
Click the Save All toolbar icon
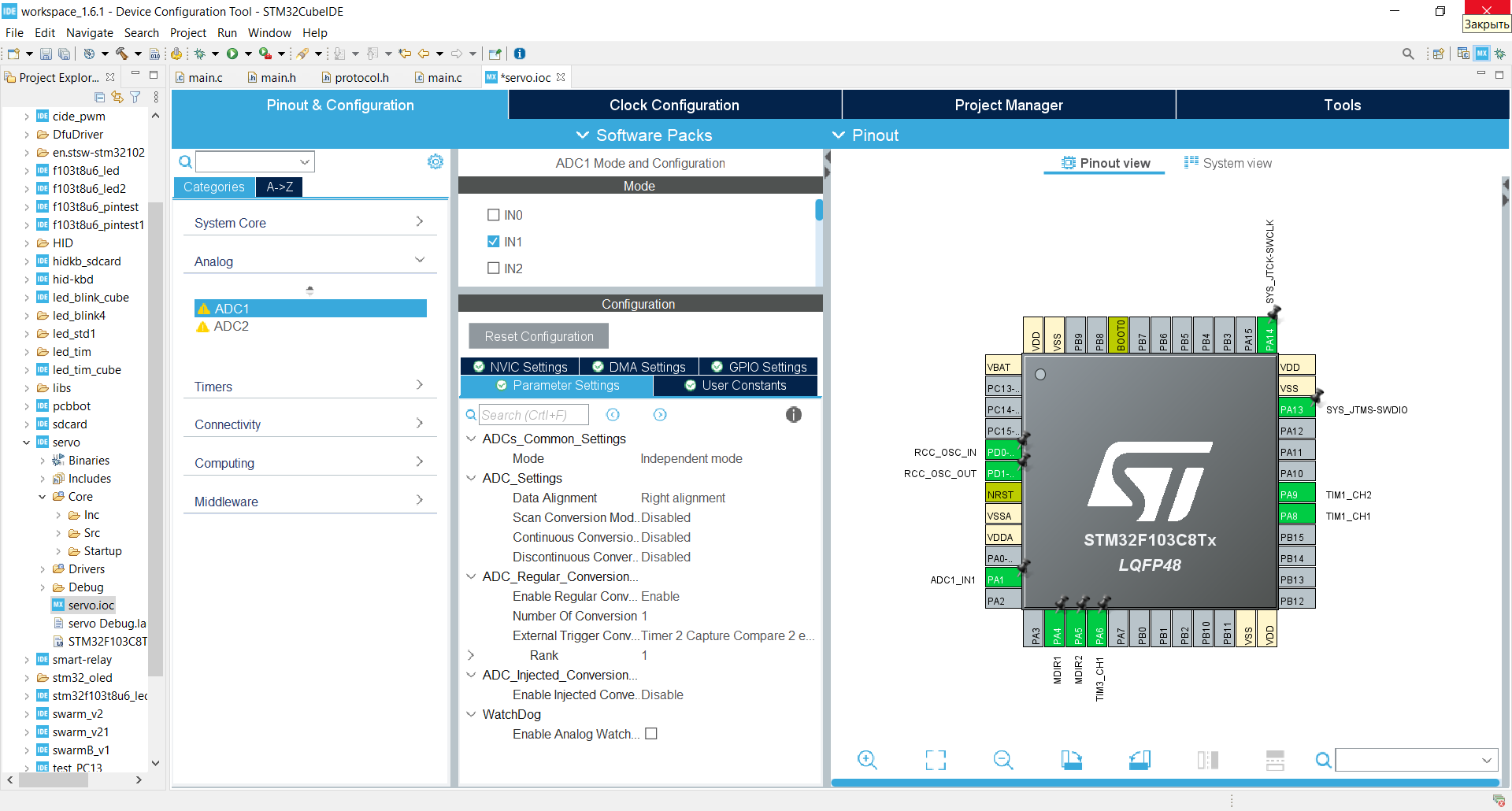pyautogui.click(x=64, y=54)
